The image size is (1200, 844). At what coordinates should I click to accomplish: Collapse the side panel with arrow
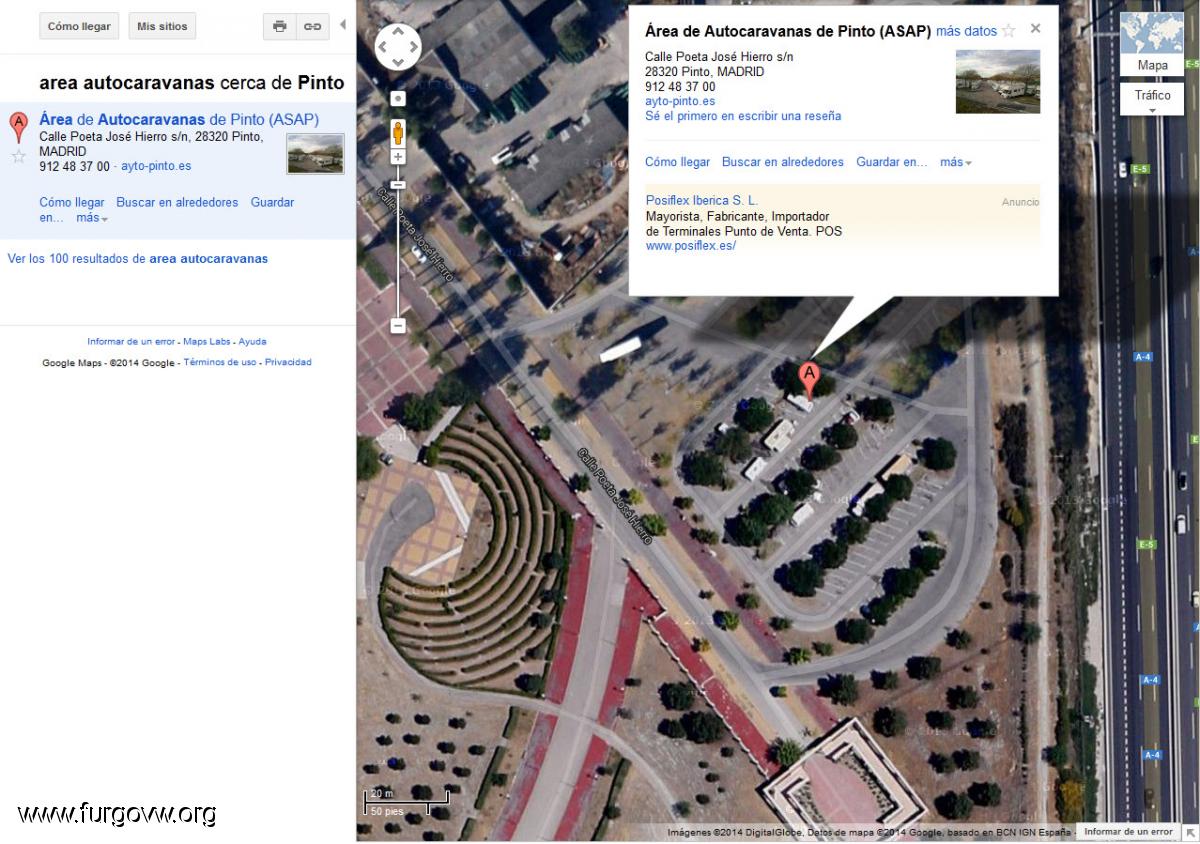tap(343, 24)
